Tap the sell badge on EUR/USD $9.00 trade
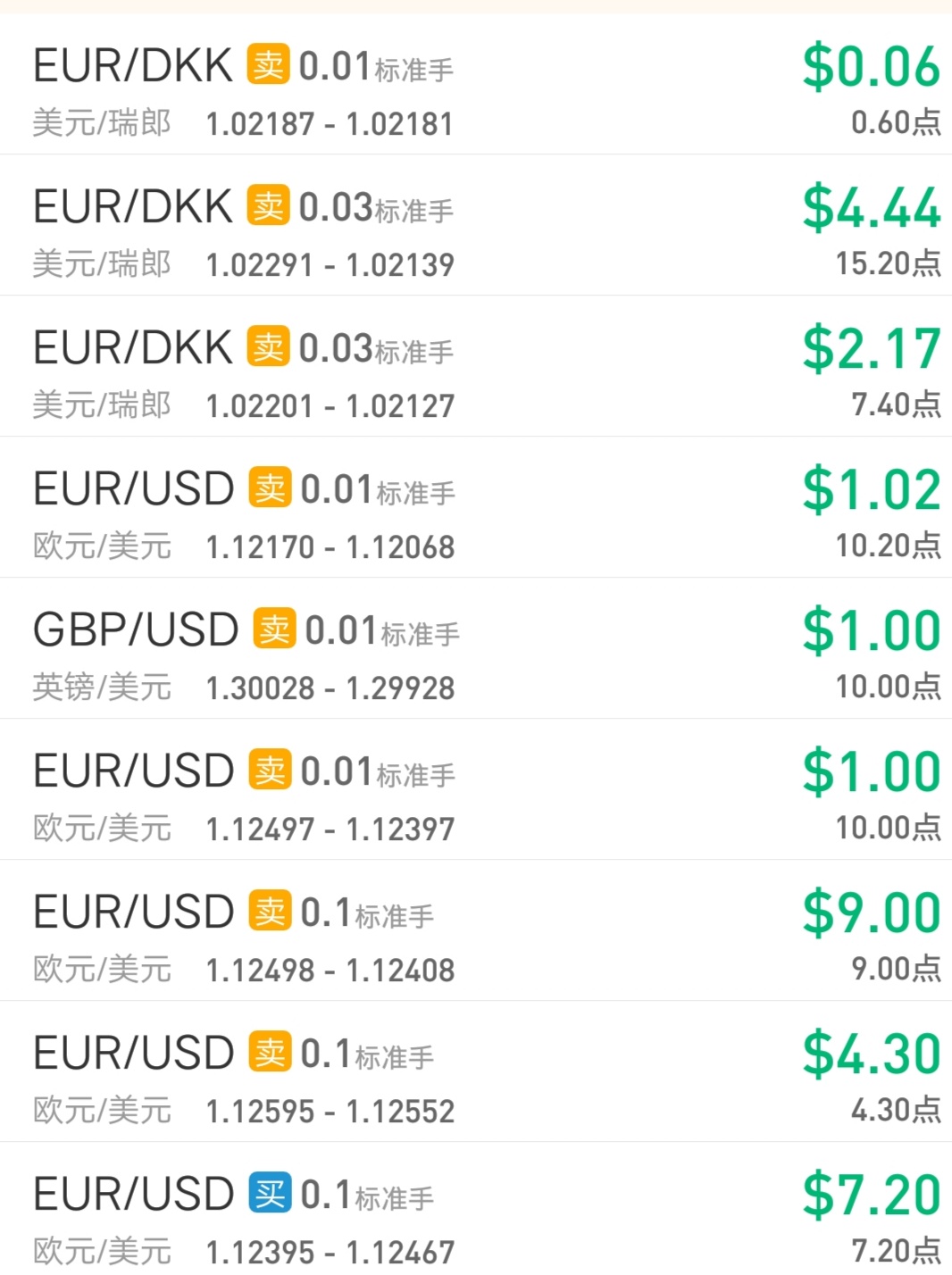Screen dimensions: 952x1275 pyautogui.click(x=270, y=912)
